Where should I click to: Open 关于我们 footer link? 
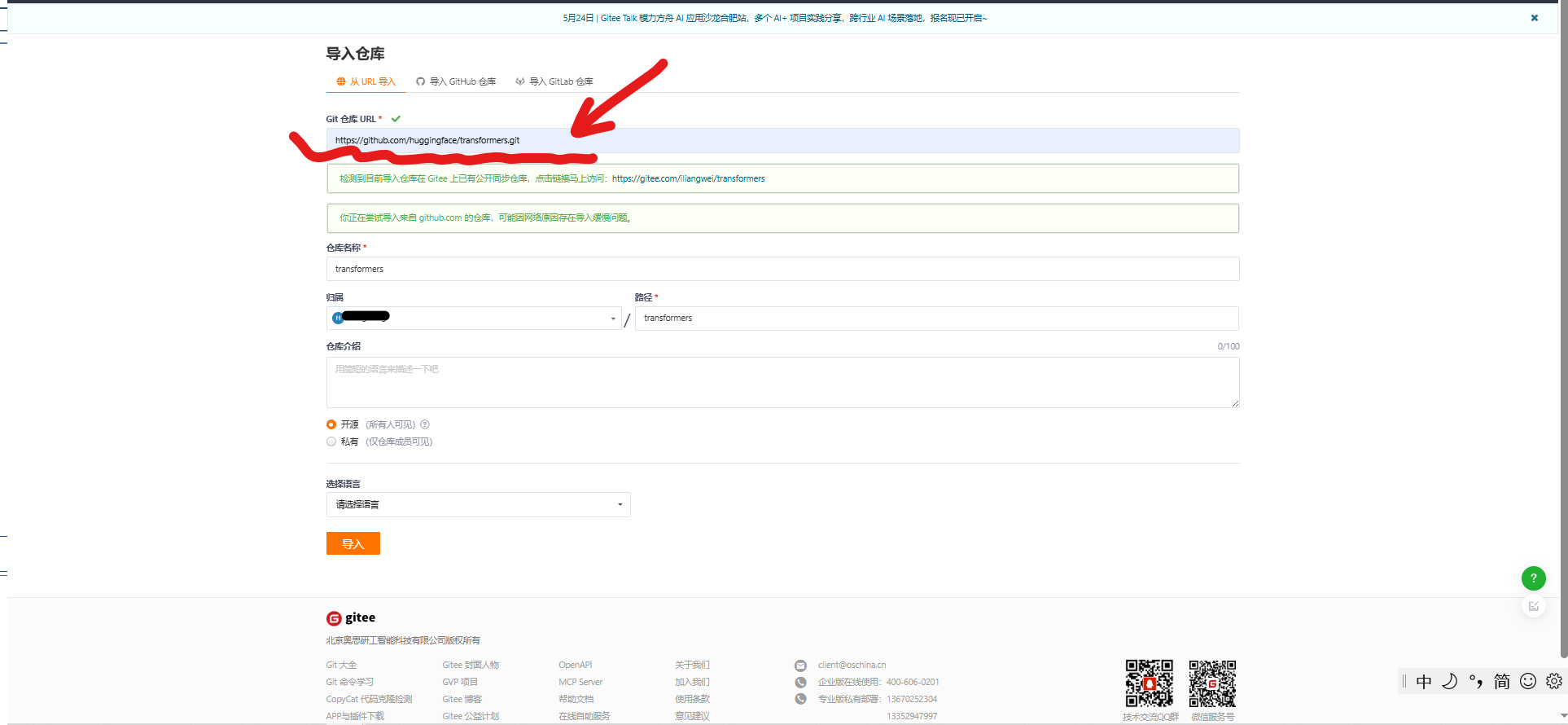pos(692,665)
